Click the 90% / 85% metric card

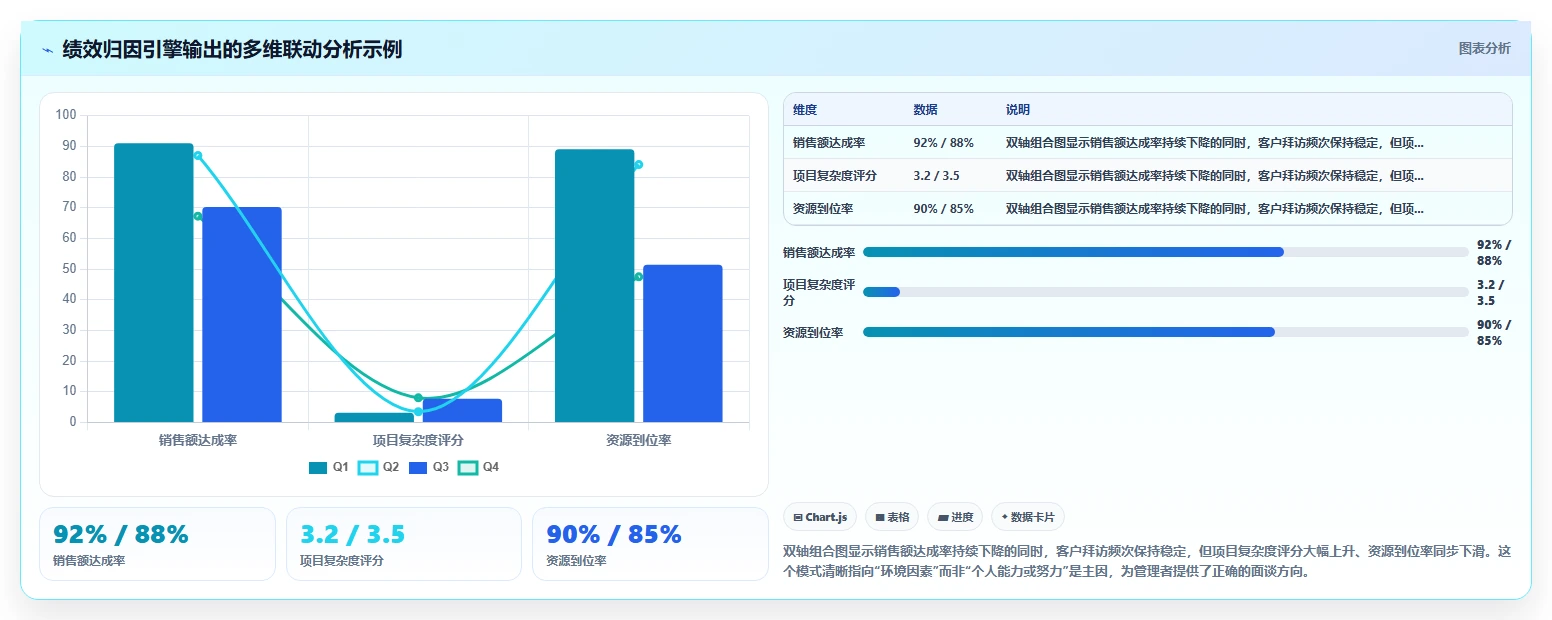pos(650,544)
